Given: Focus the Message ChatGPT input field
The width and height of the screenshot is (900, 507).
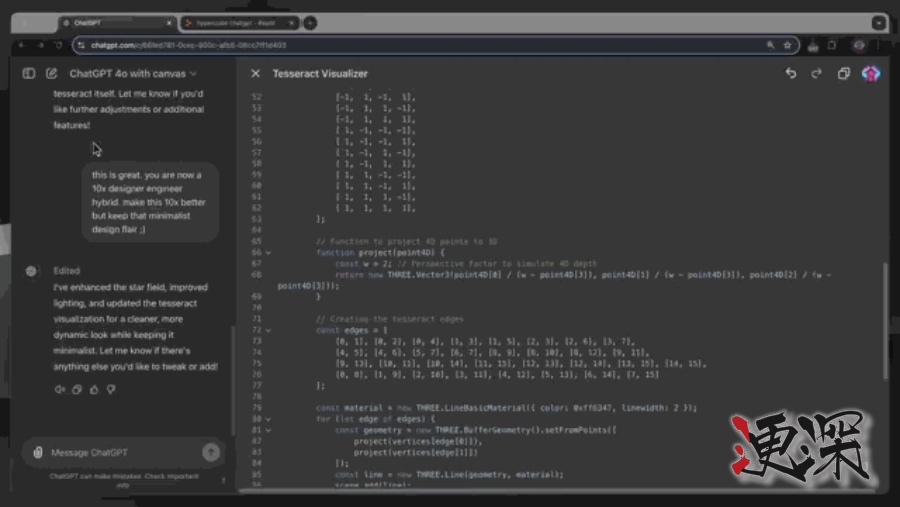Looking at the screenshot, I should click(123, 452).
